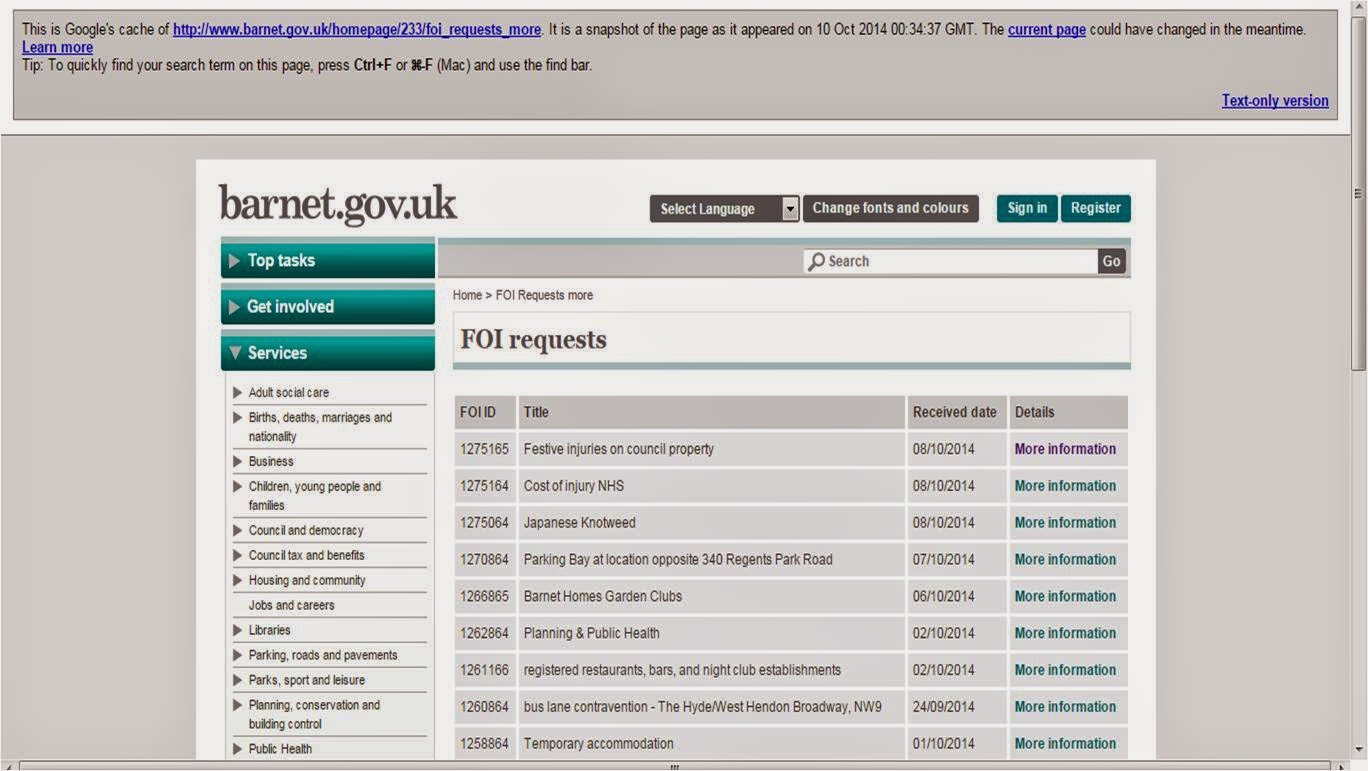
Task: Open the Services menu
Action: coord(328,353)
